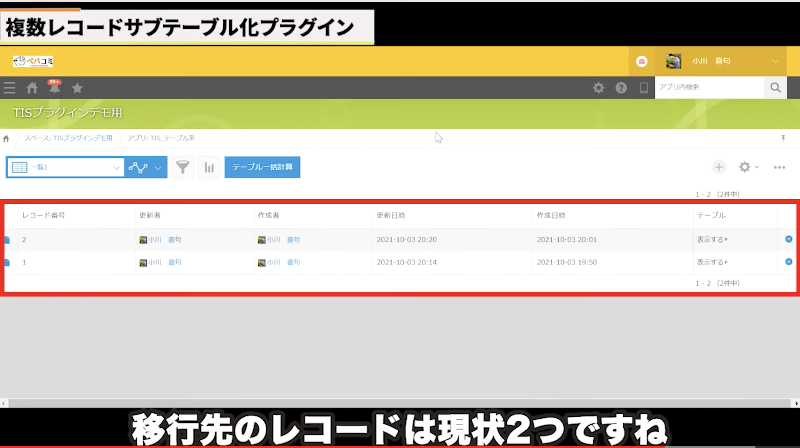
Task: Add a new record with the plus icon
Action: tap(718, 167)
